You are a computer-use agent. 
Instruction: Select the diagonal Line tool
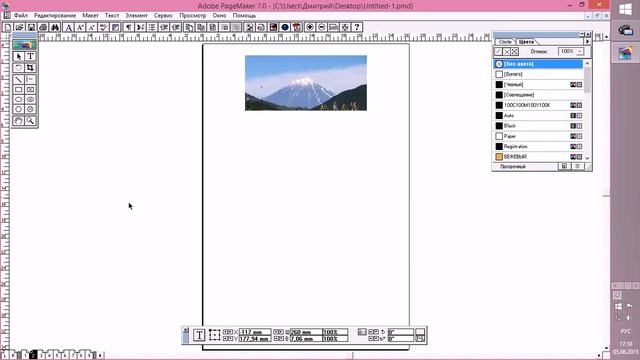click(18, 79)
